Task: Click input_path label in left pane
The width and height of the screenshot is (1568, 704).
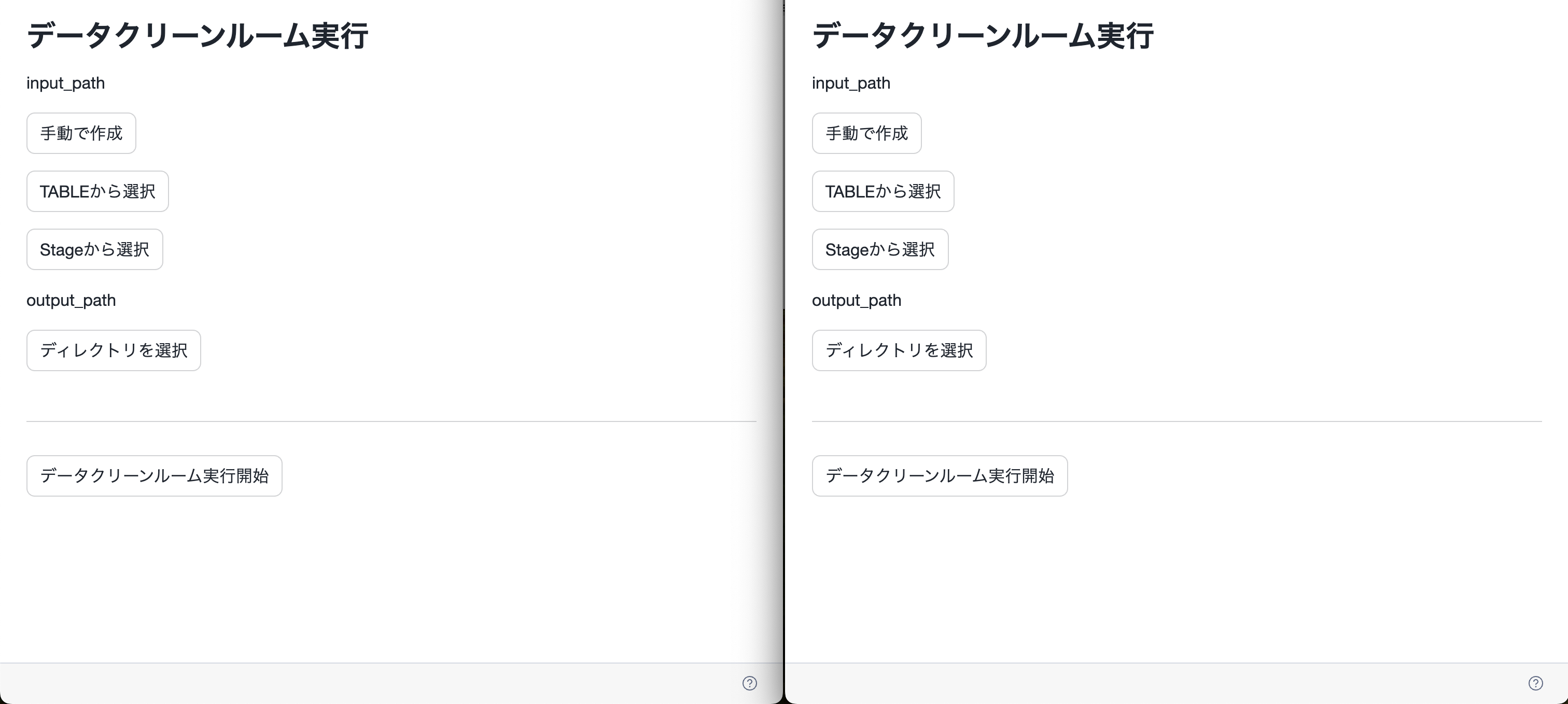Action: click(x=65, y=83)
